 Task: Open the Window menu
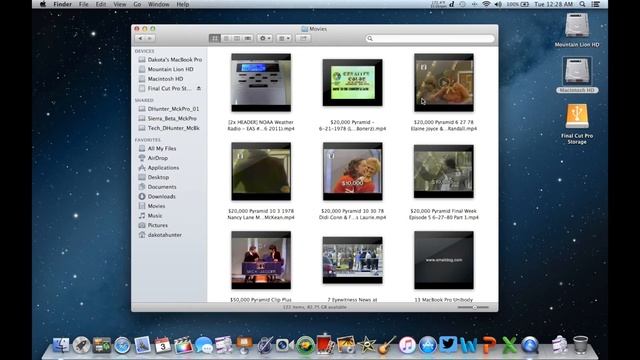tap(159, 4)
